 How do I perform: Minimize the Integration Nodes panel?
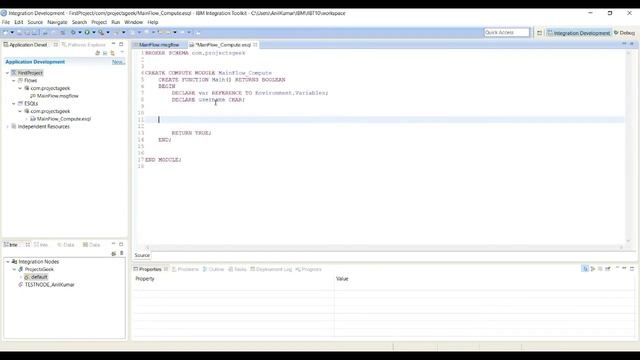click(x=113, y=244)
